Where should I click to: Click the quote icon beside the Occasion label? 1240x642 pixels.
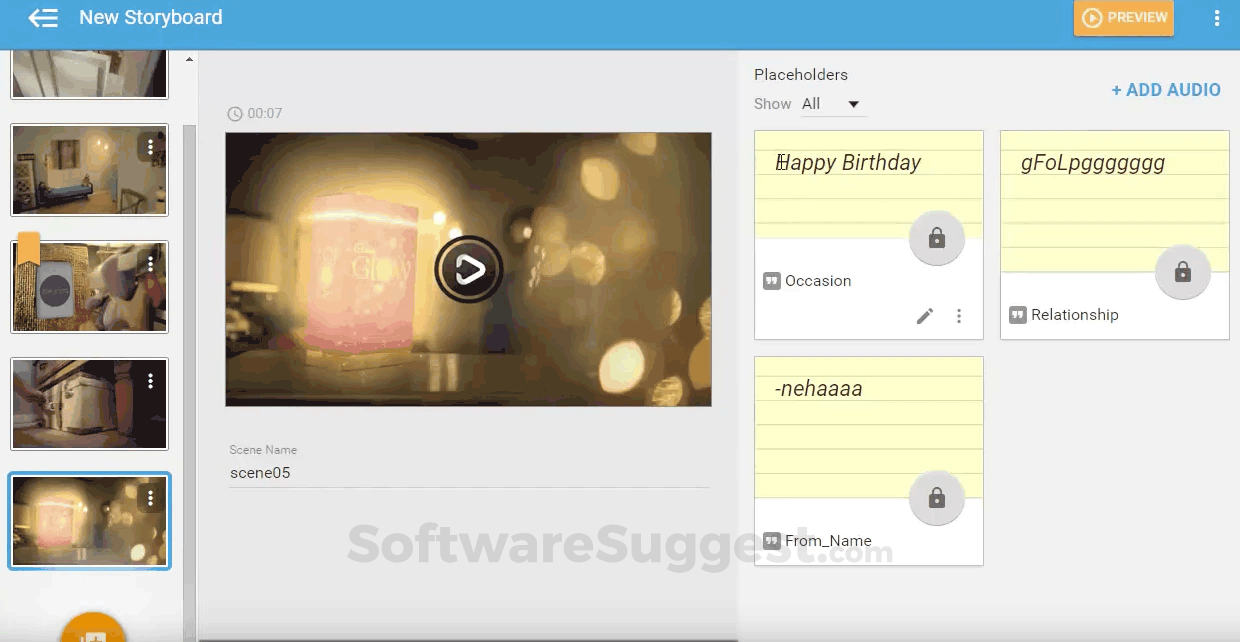point(771,281)
